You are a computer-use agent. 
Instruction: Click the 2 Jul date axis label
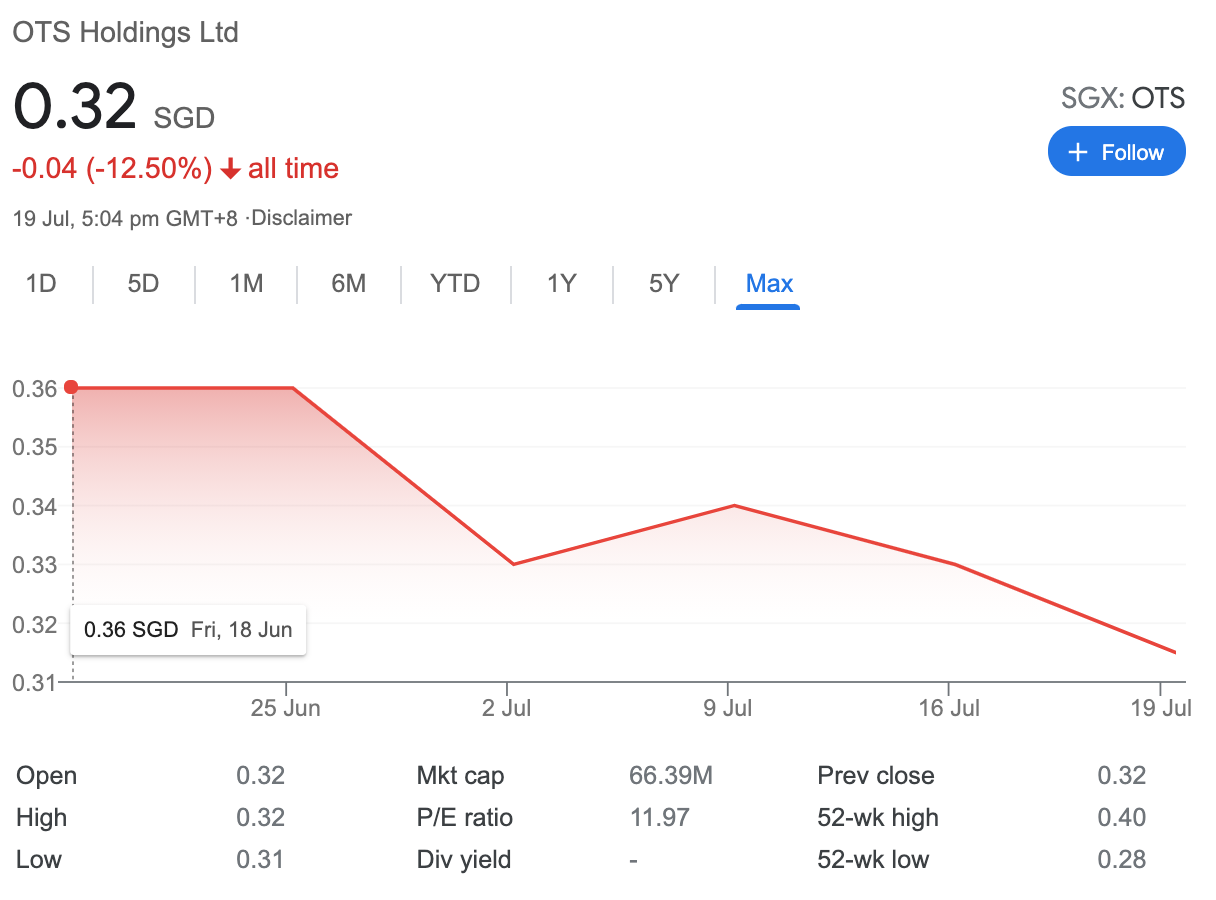507,709
